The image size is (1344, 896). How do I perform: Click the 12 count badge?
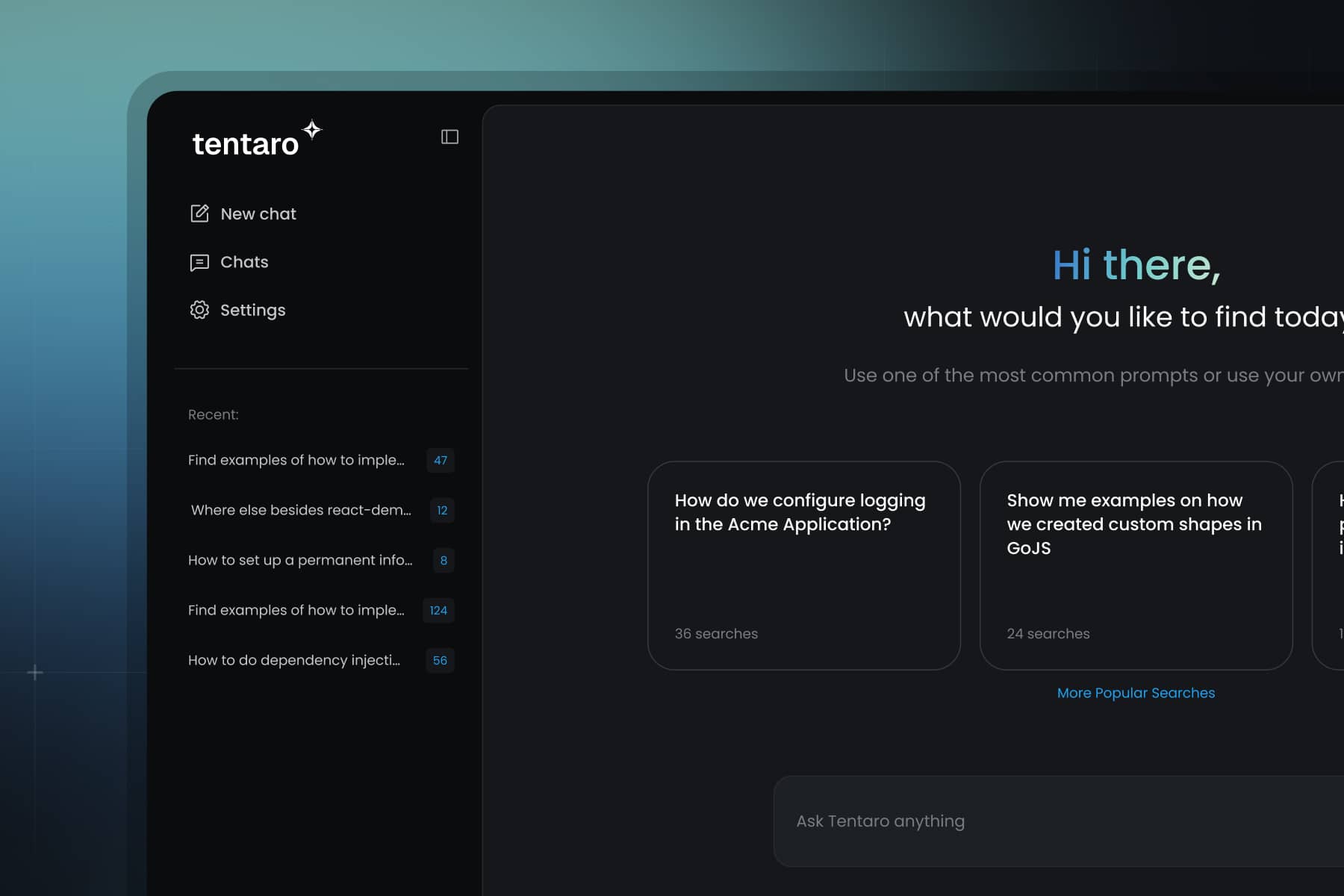coord(442,510)
